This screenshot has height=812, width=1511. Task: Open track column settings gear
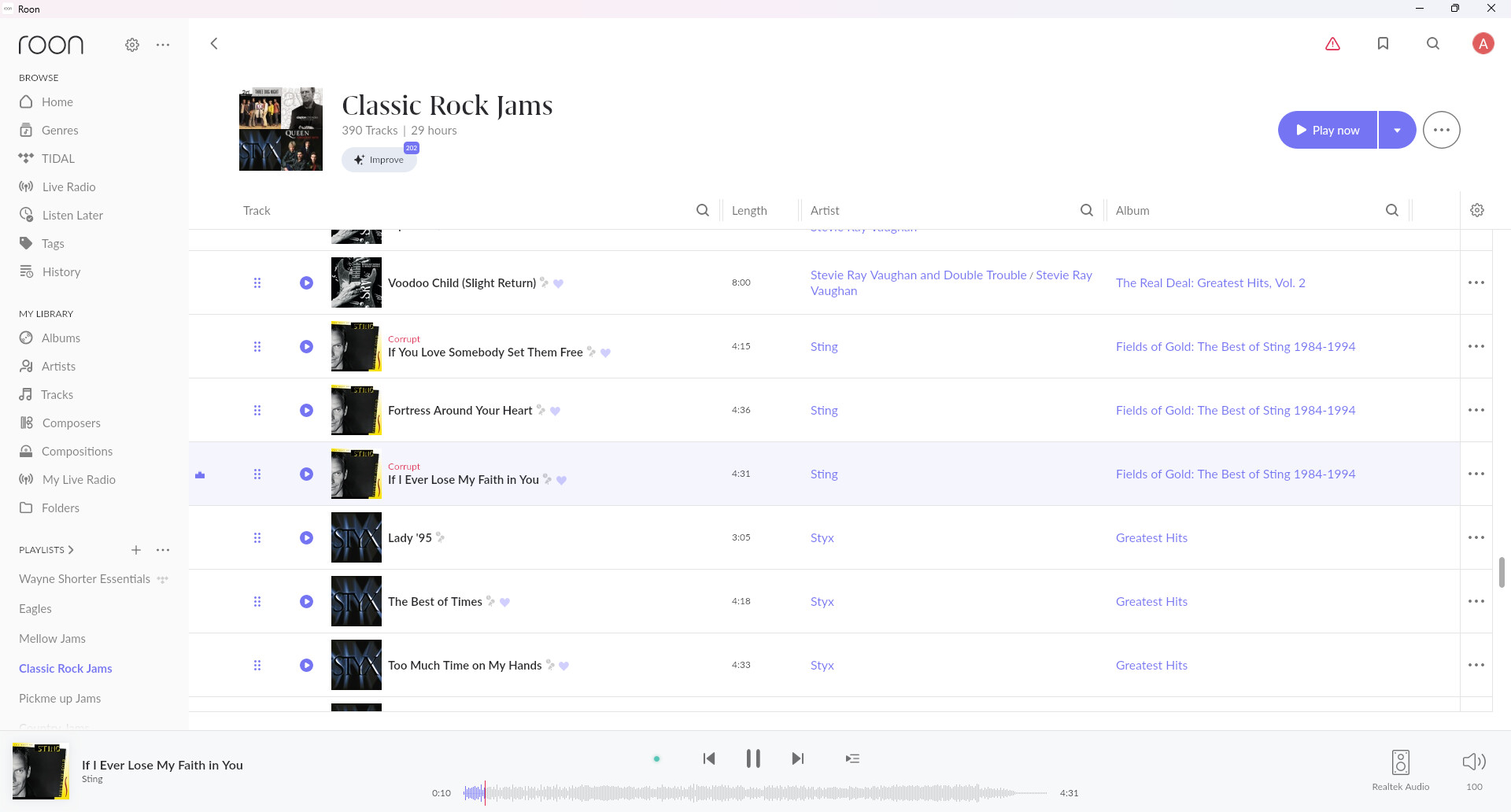1477,210
